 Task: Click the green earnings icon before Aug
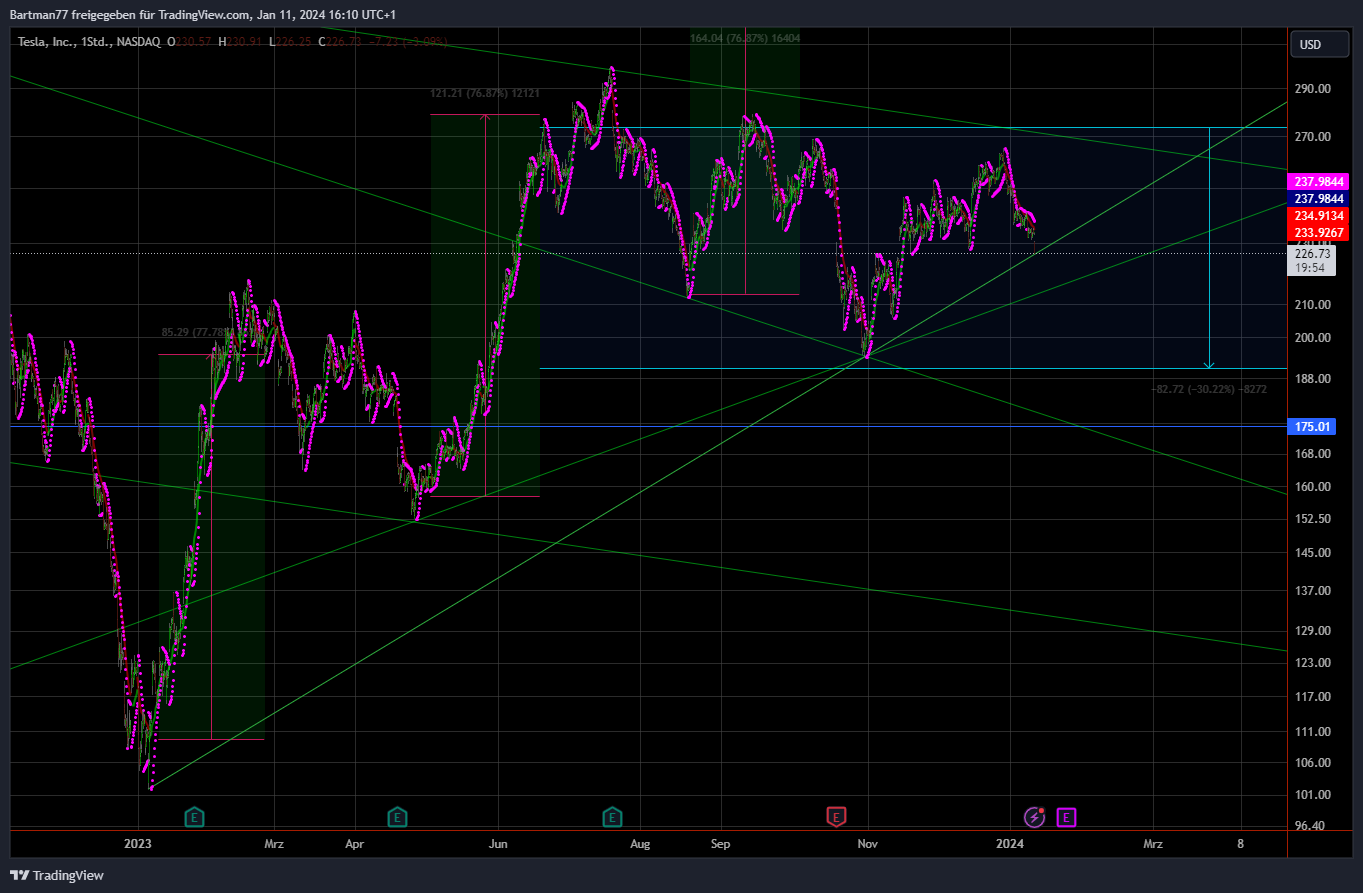click(x=612, y=817)
